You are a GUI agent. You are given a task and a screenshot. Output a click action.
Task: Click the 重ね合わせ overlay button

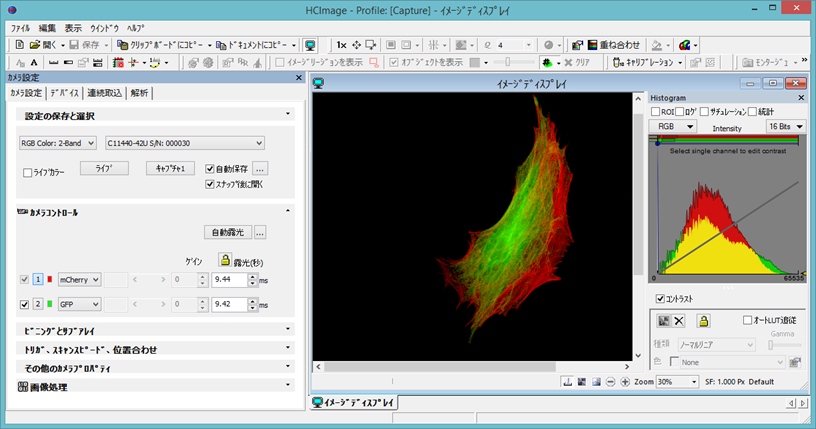(x=612, y=45)
